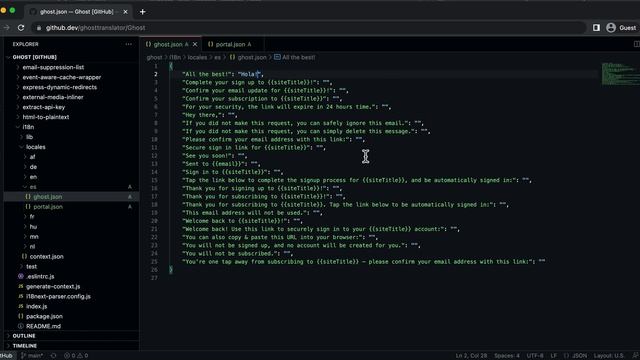
Task: Open package.json file
Action: (x=44, y=316)
